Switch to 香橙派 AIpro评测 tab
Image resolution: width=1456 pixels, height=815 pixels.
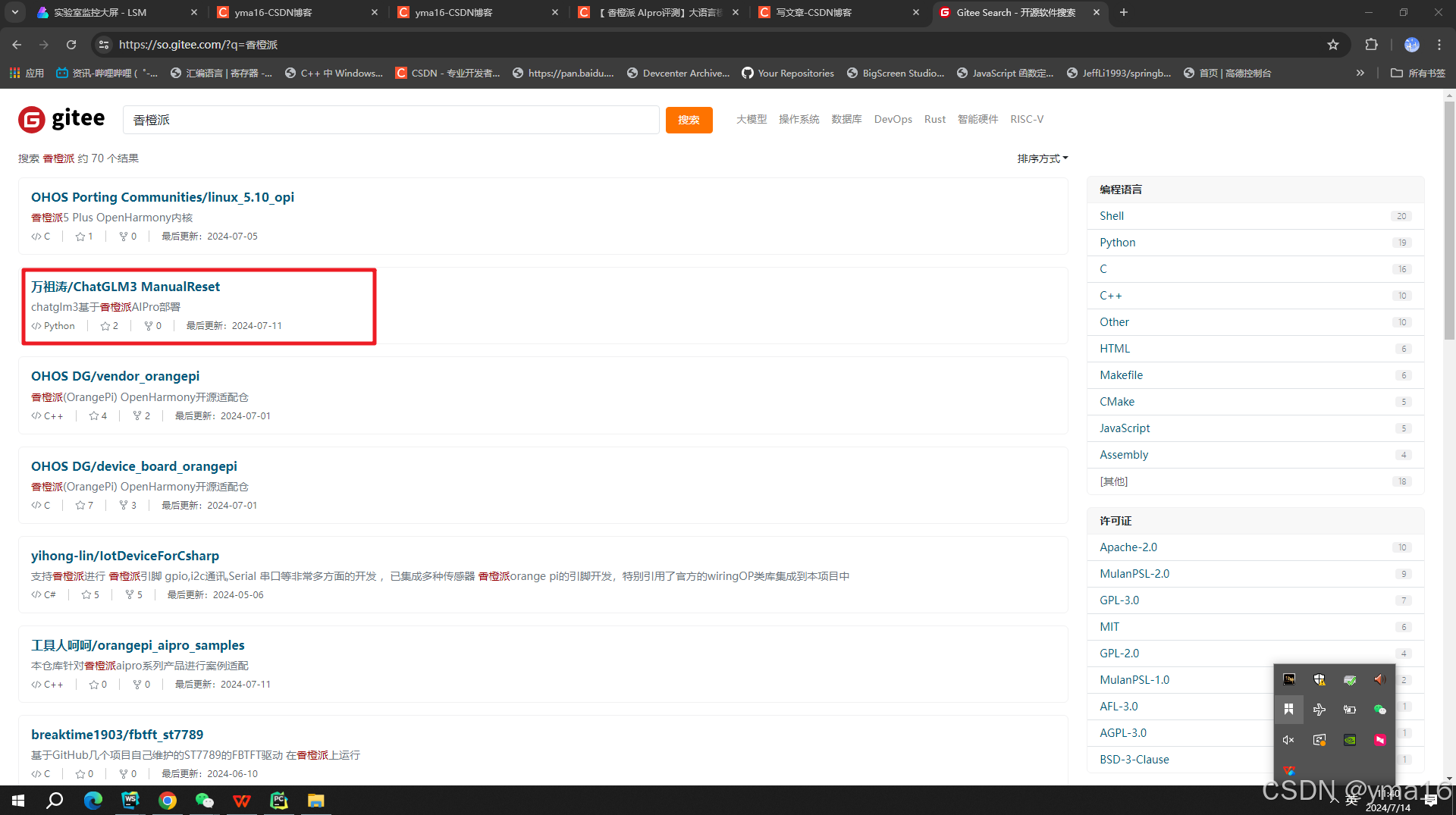[658, 12]
